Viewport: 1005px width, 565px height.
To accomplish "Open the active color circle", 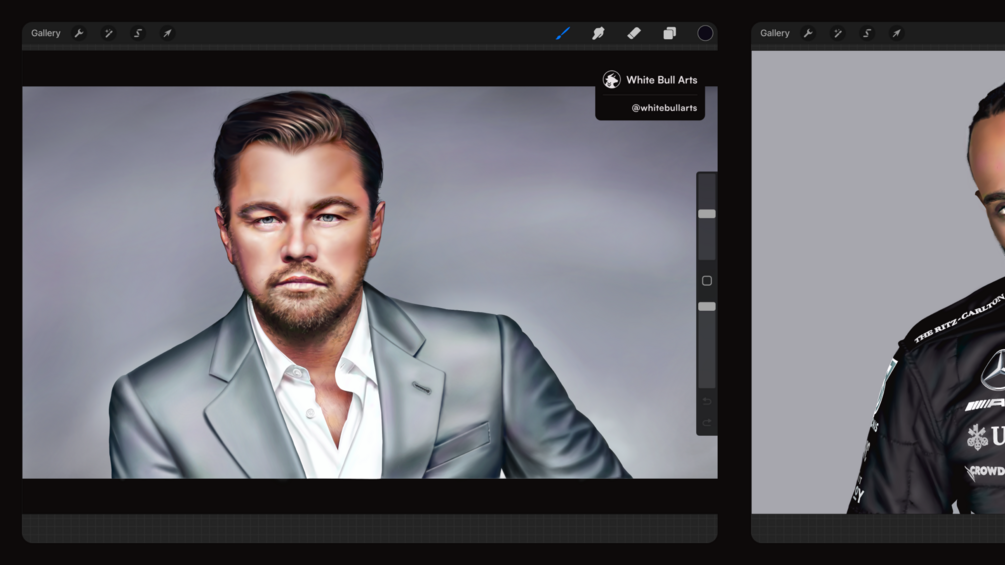I will [705, 33].
